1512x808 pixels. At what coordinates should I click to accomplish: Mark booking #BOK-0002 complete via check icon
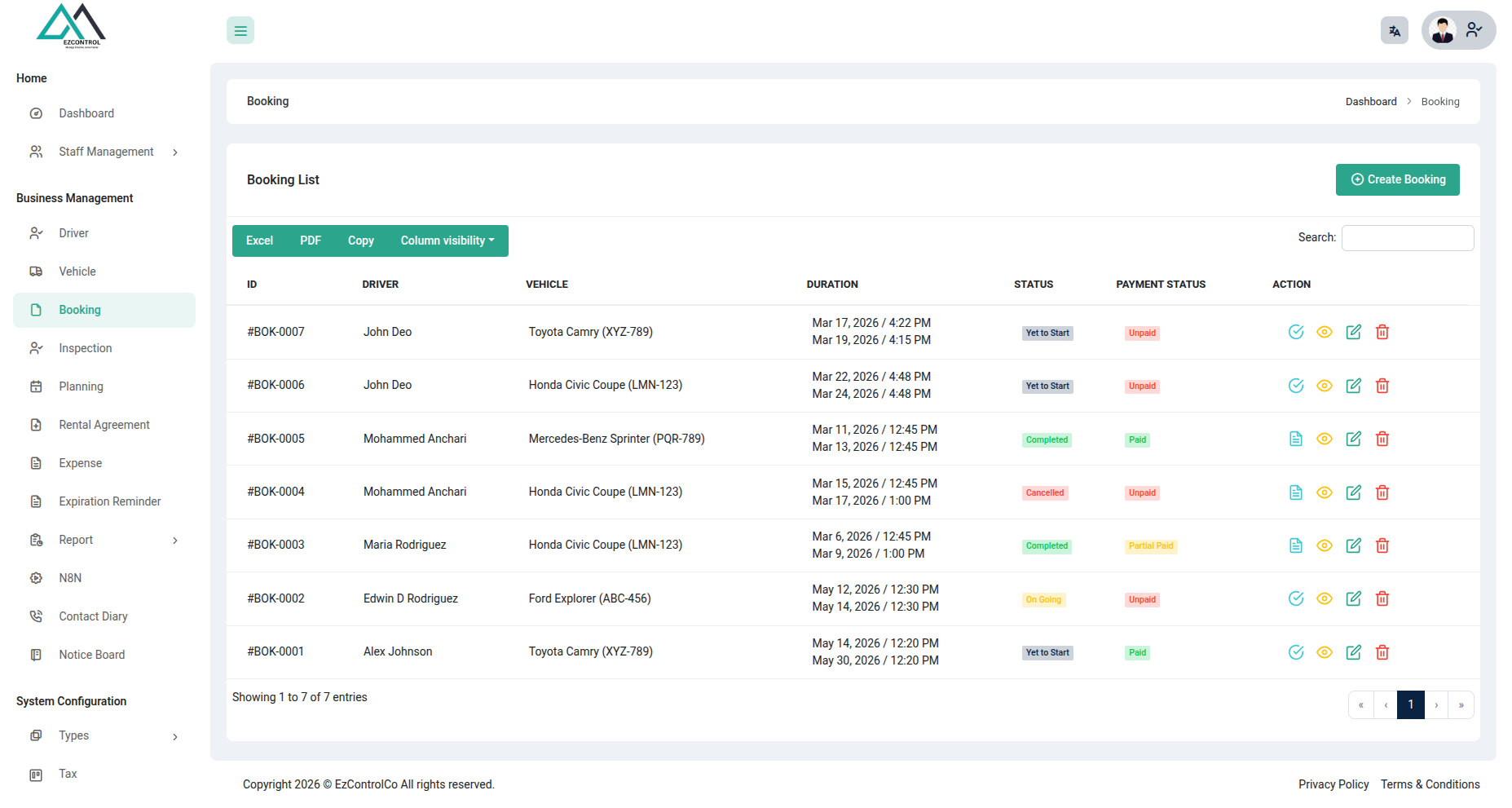tap(1296, 598)
